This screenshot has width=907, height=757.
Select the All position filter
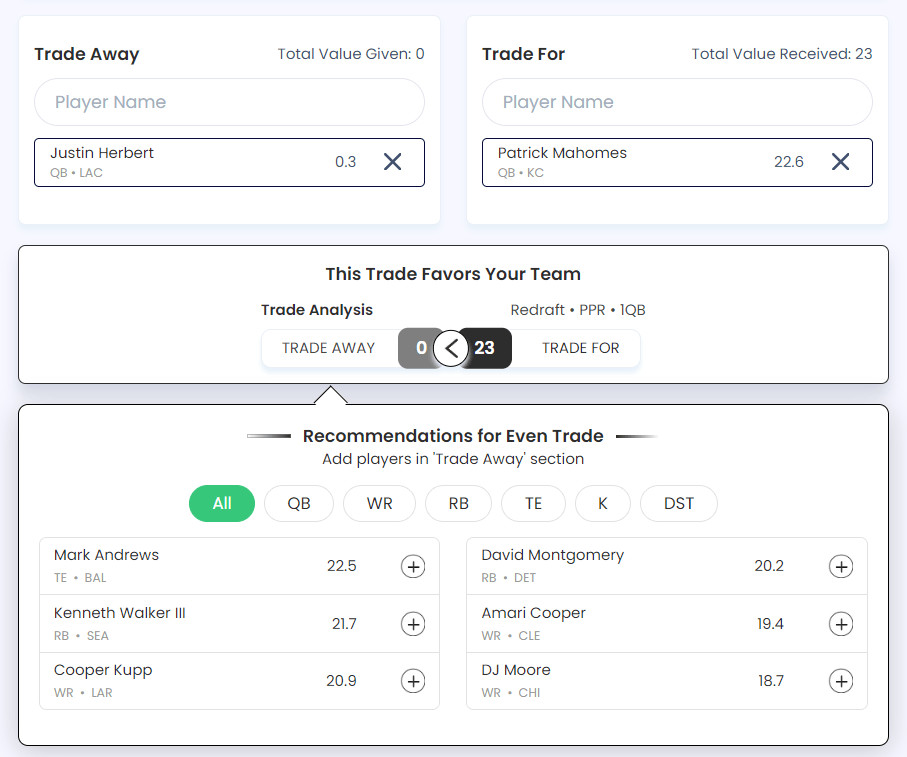[x=222, y=503]
